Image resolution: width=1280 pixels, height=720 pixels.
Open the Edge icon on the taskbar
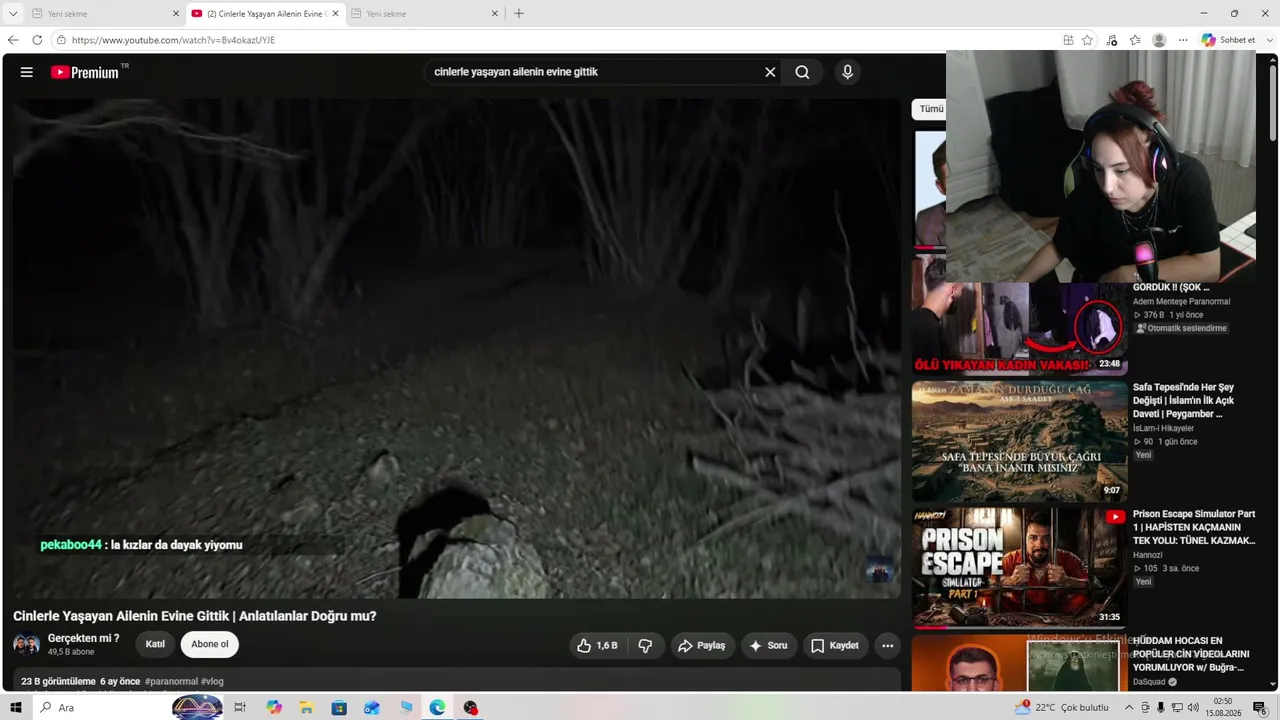(437, 708)
